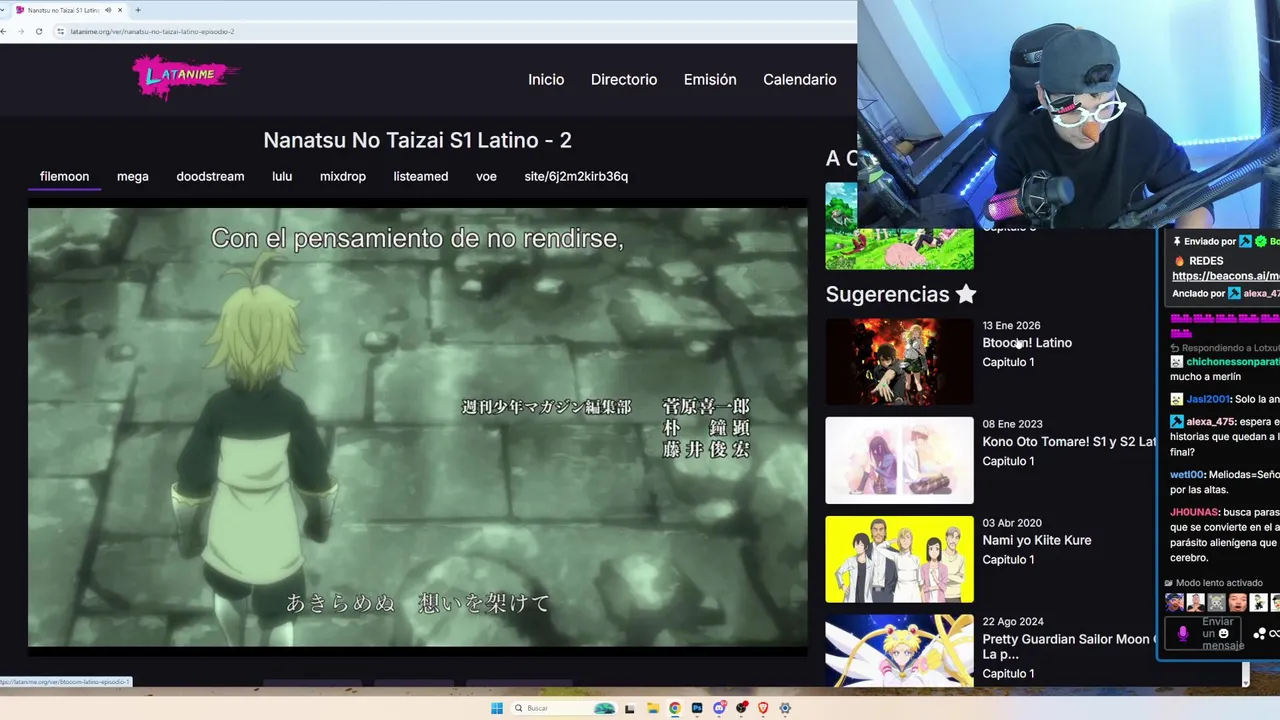Click the address bar URL

click(152, 31)
